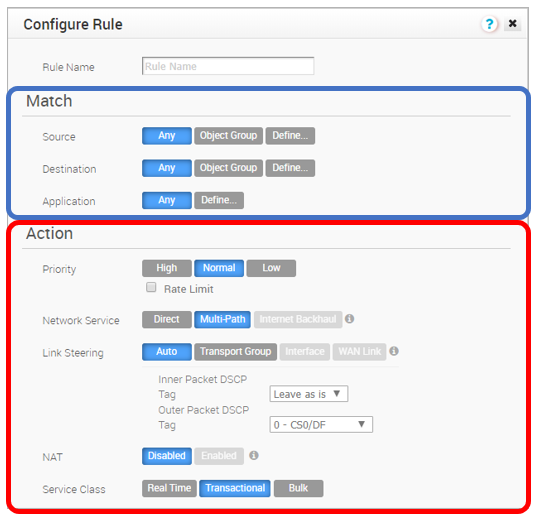Select Object Group for Destination

point(229,168)
